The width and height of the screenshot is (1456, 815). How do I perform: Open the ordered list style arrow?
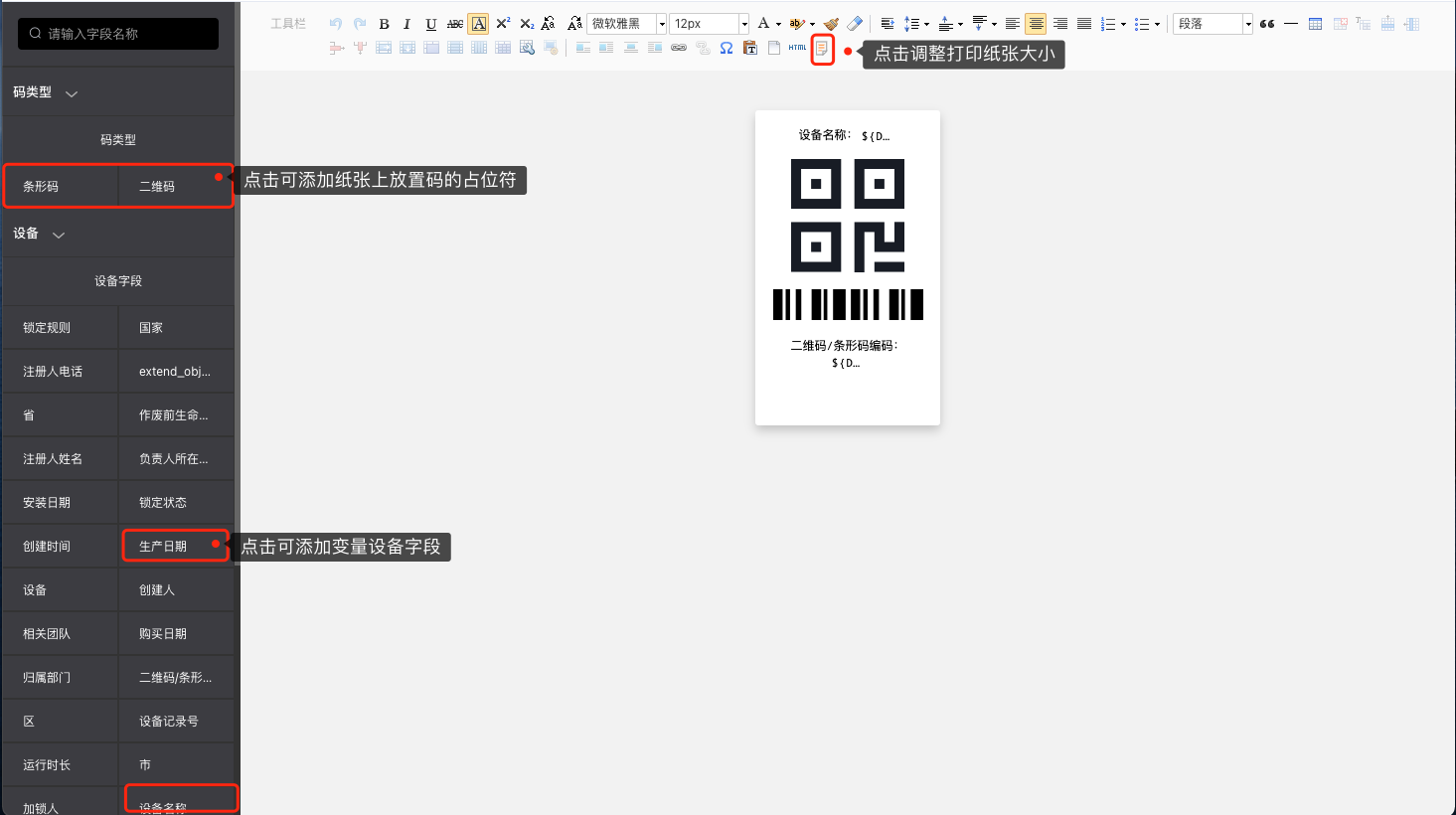click(1123, 25)
